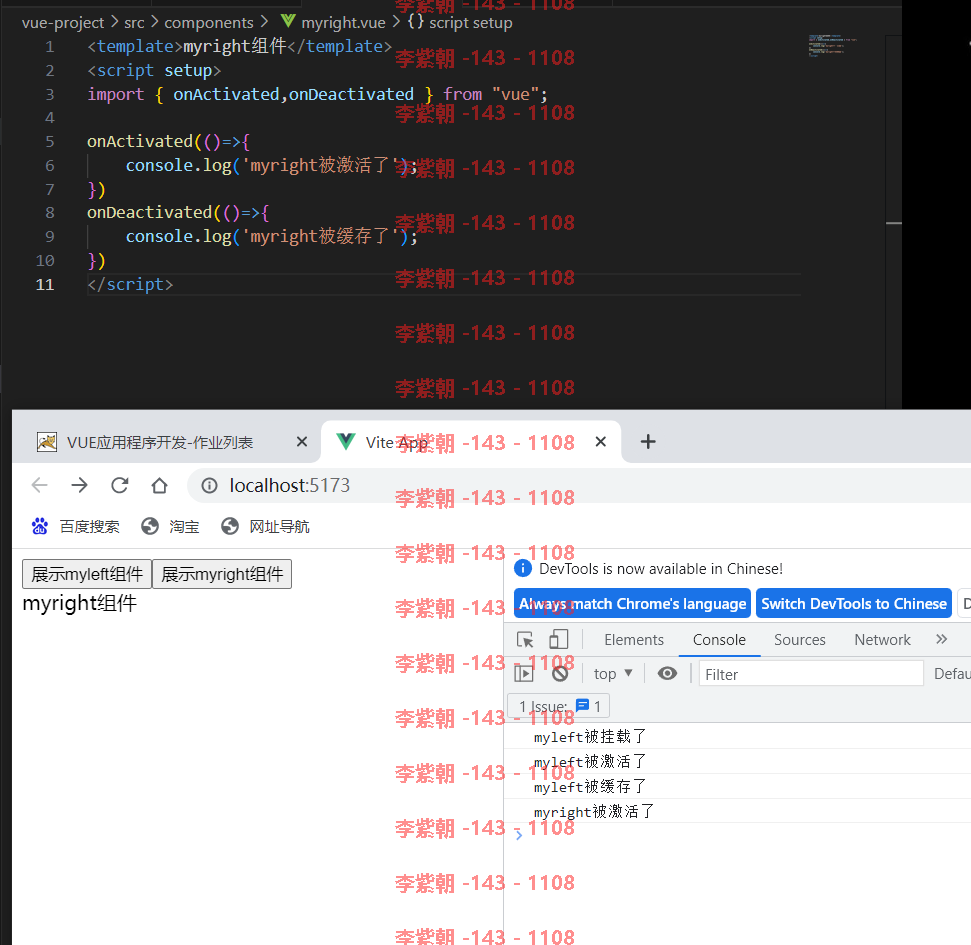Show the console sidebar
971x945 pixels.
[x=524, y=673]
